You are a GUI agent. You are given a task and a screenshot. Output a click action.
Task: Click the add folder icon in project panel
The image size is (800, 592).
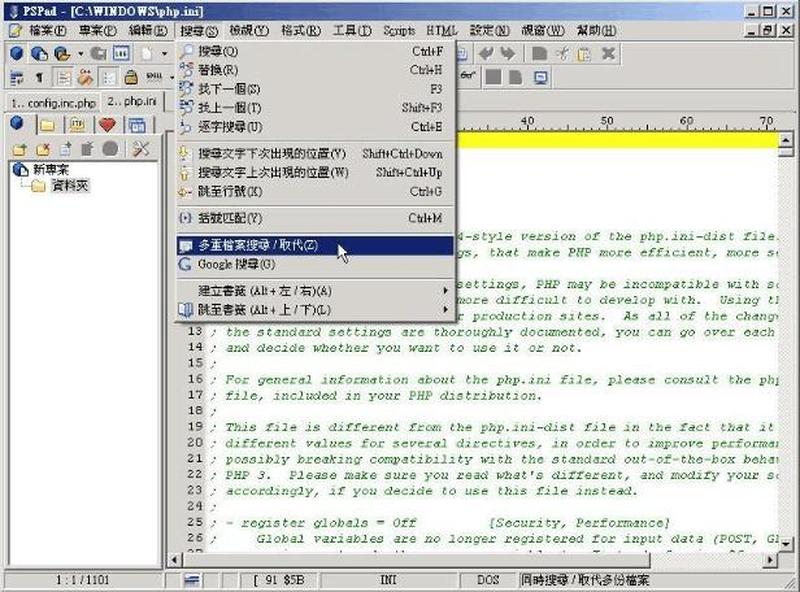[x=20, y=149]
